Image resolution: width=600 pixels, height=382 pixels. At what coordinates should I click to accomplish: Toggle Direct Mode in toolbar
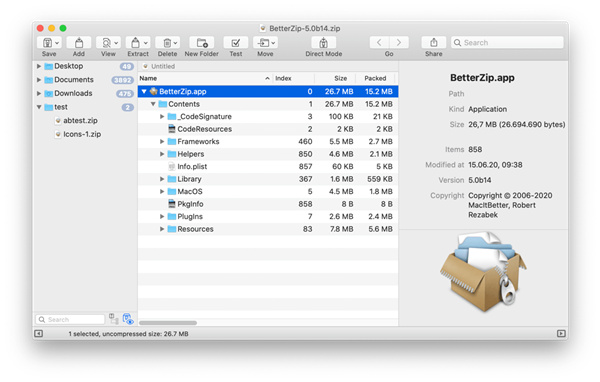(323, 42)
